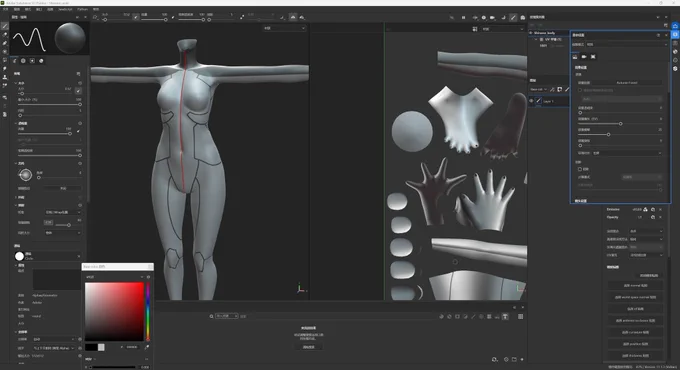Select the Clone stamp tool
680x370 pixels.
click(x=5, y=77)
